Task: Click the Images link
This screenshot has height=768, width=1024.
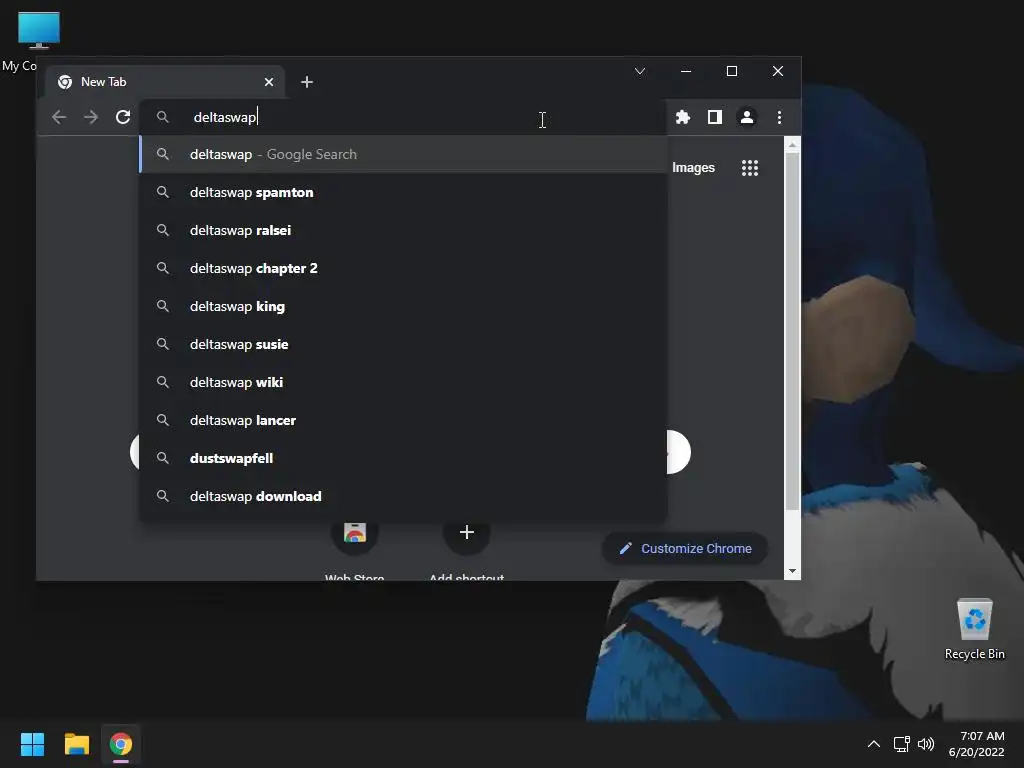Action: (x=694, y=168)
